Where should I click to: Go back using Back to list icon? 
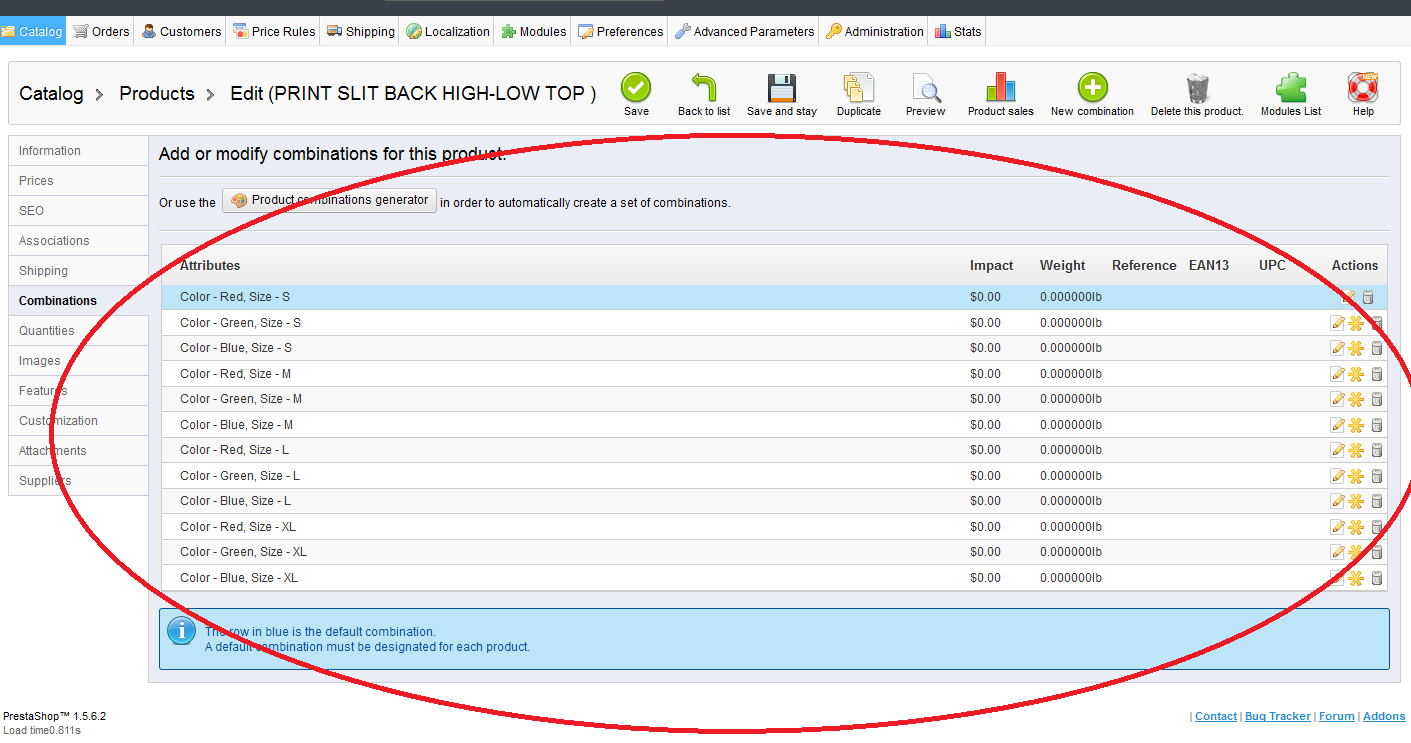click(x=704, y=88)
